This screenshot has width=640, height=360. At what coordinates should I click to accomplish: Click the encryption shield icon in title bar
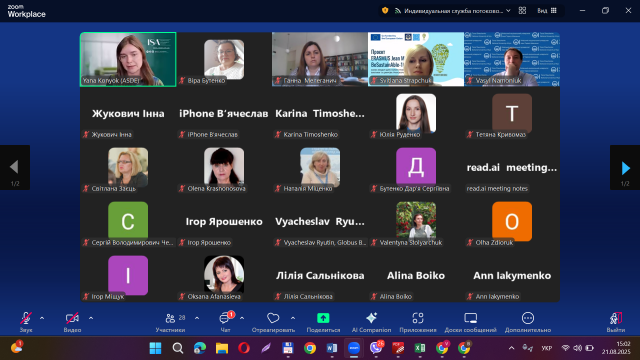(x=385, y=11)
